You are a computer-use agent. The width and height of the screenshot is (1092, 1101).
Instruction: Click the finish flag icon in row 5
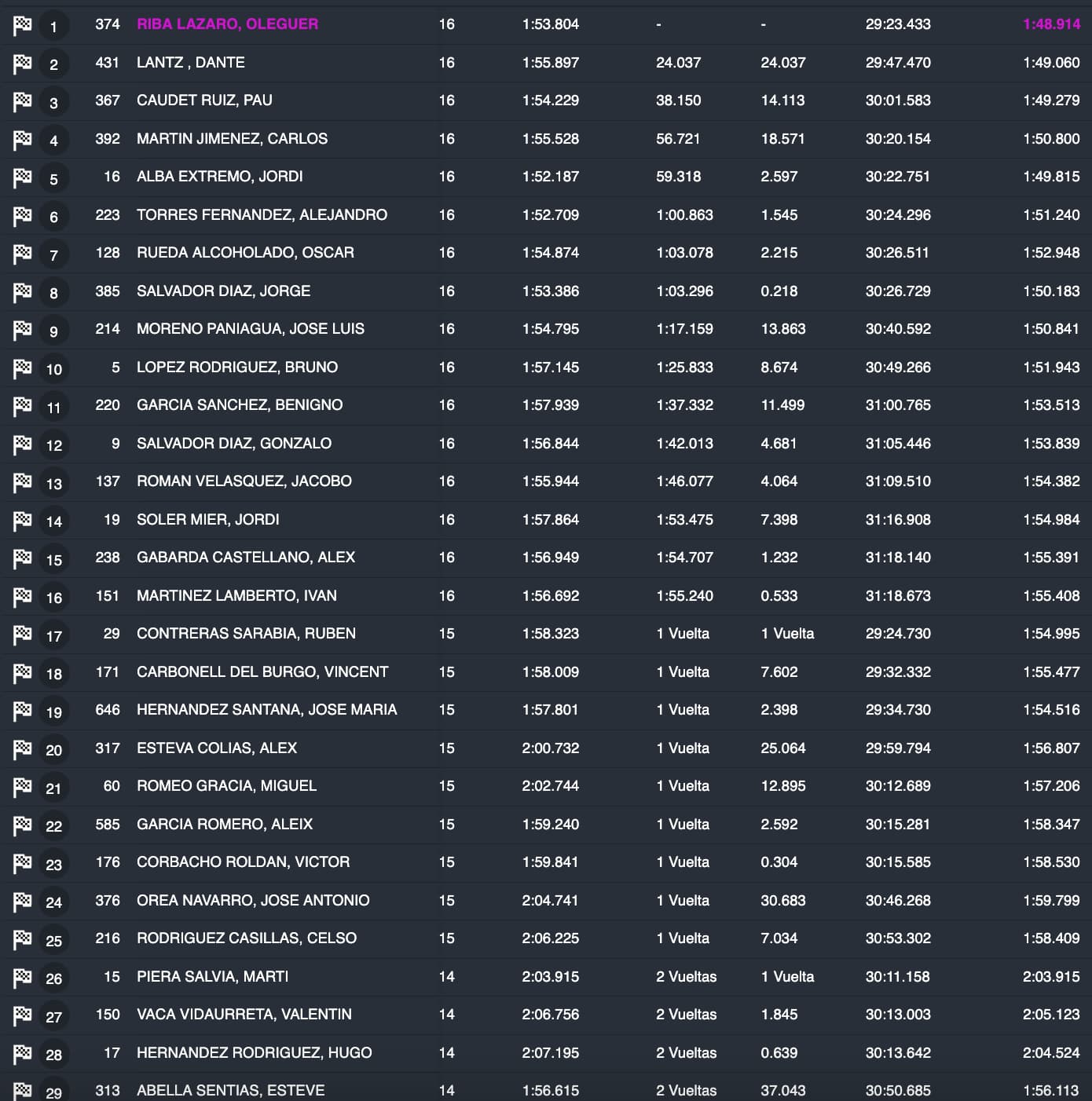[22, 177]
